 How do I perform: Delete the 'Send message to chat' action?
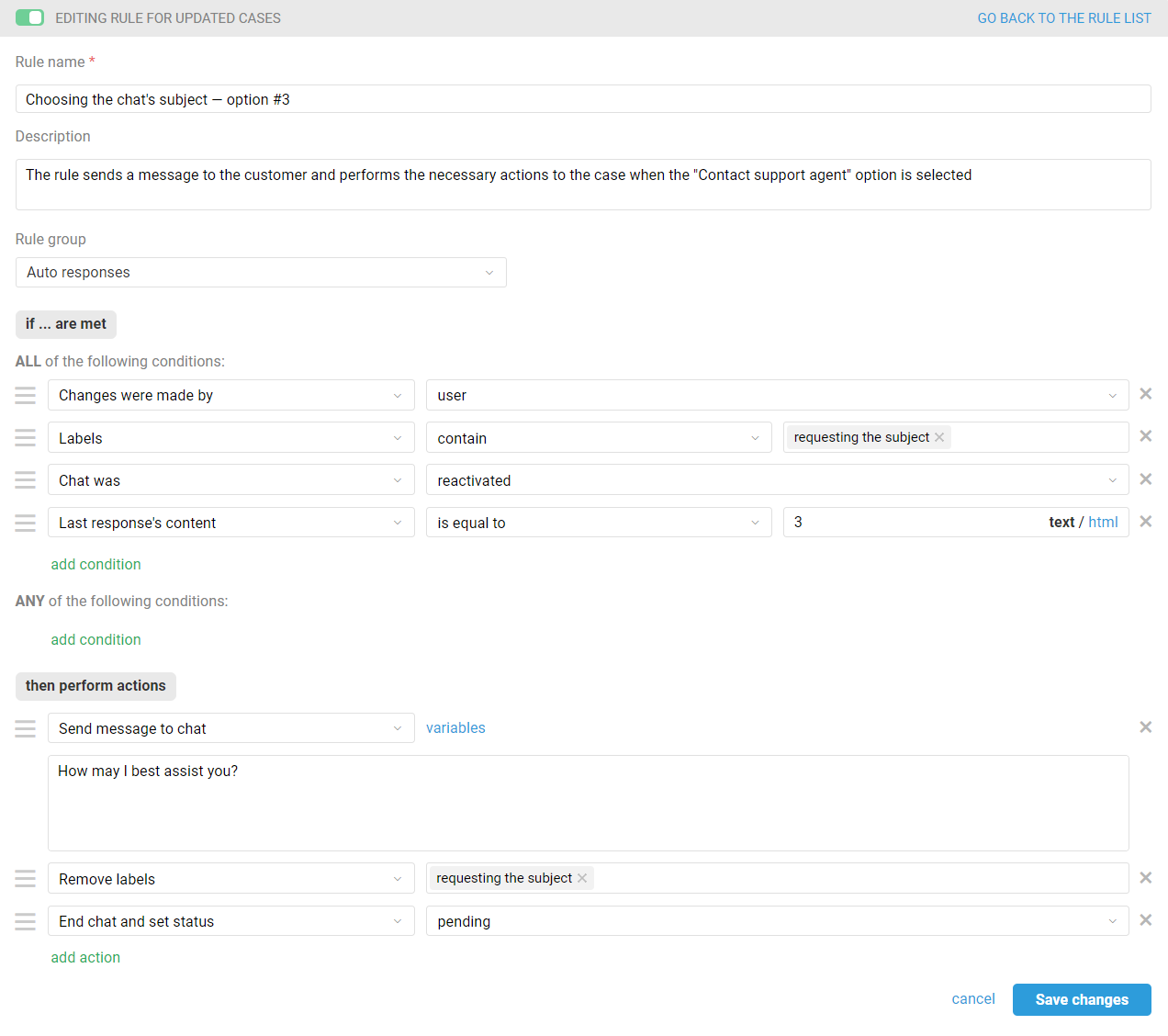point(1145,727)
